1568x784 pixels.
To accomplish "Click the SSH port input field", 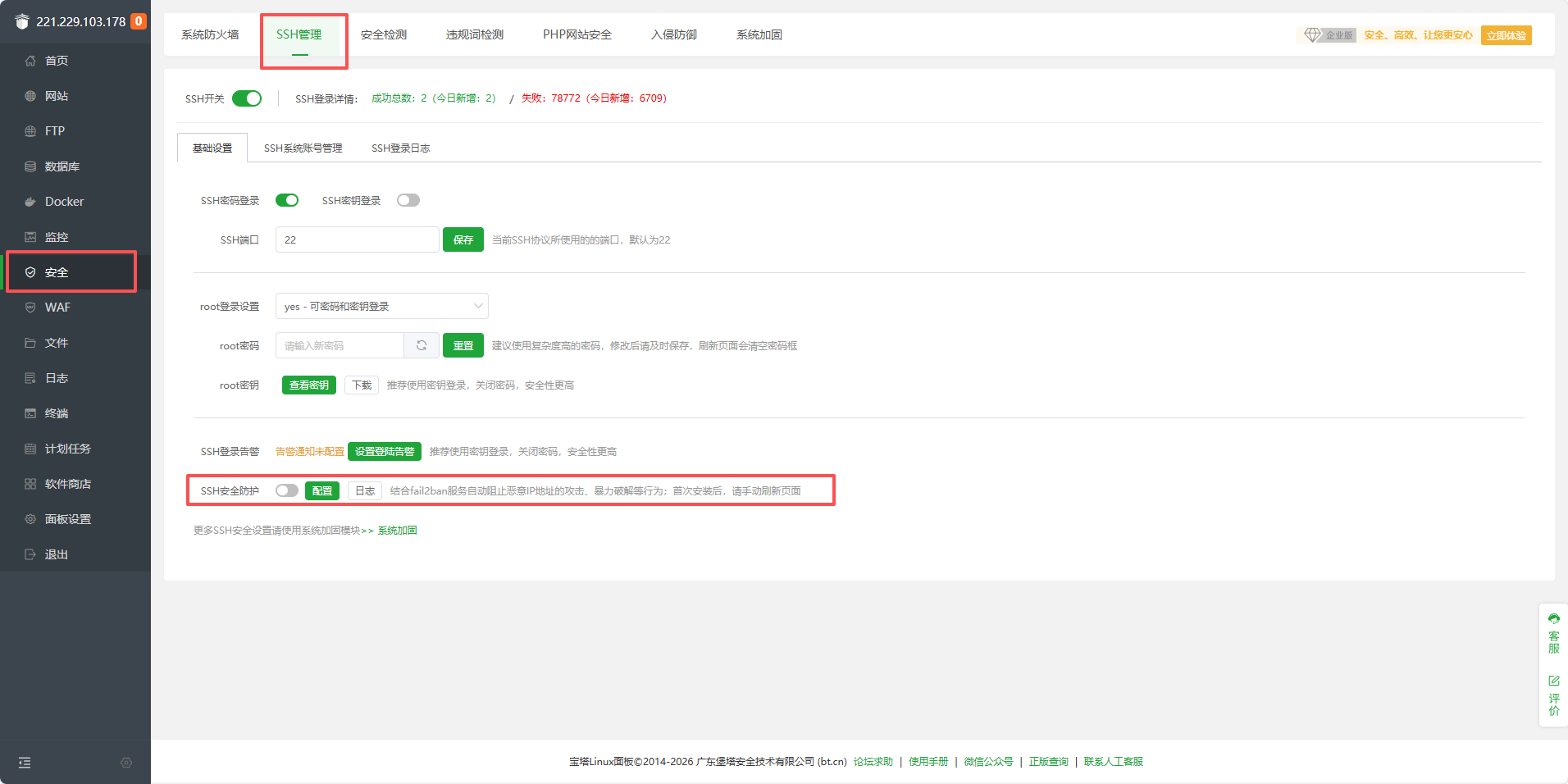I will pyautogui.click(x=357, y=240).
